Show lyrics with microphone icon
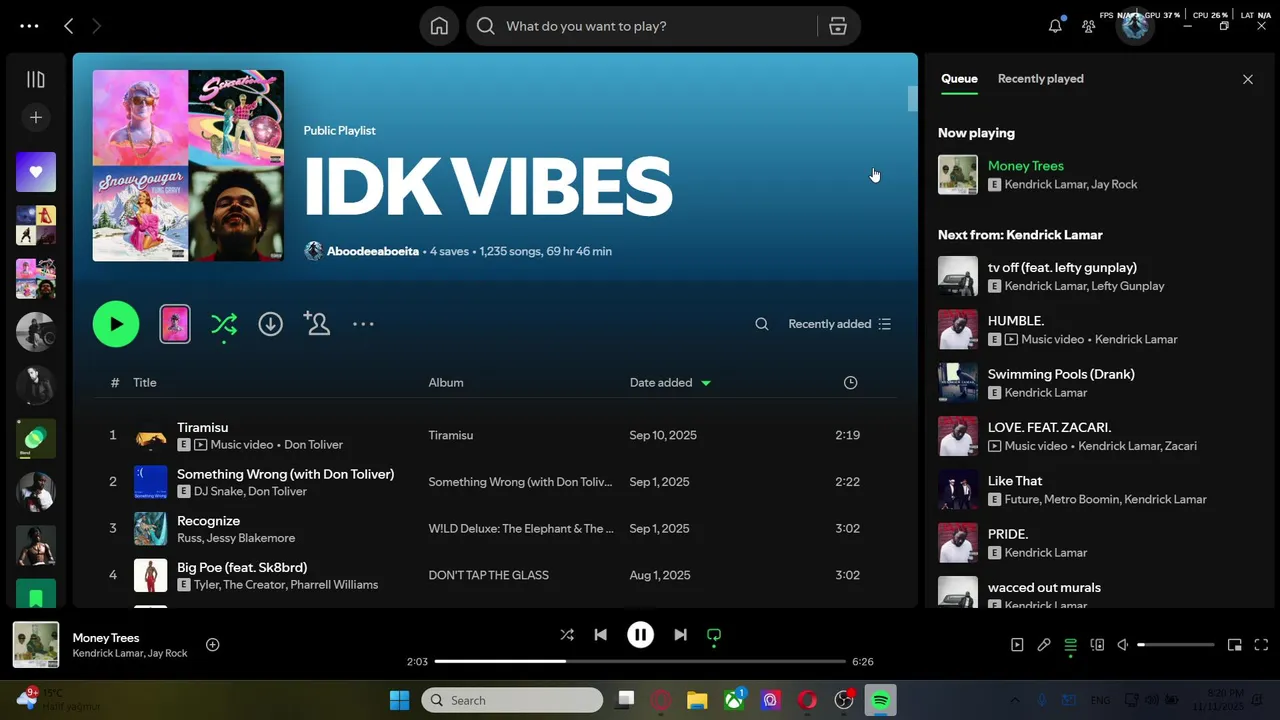This screenshot has width=1280, height=720. pos(1044,645)
